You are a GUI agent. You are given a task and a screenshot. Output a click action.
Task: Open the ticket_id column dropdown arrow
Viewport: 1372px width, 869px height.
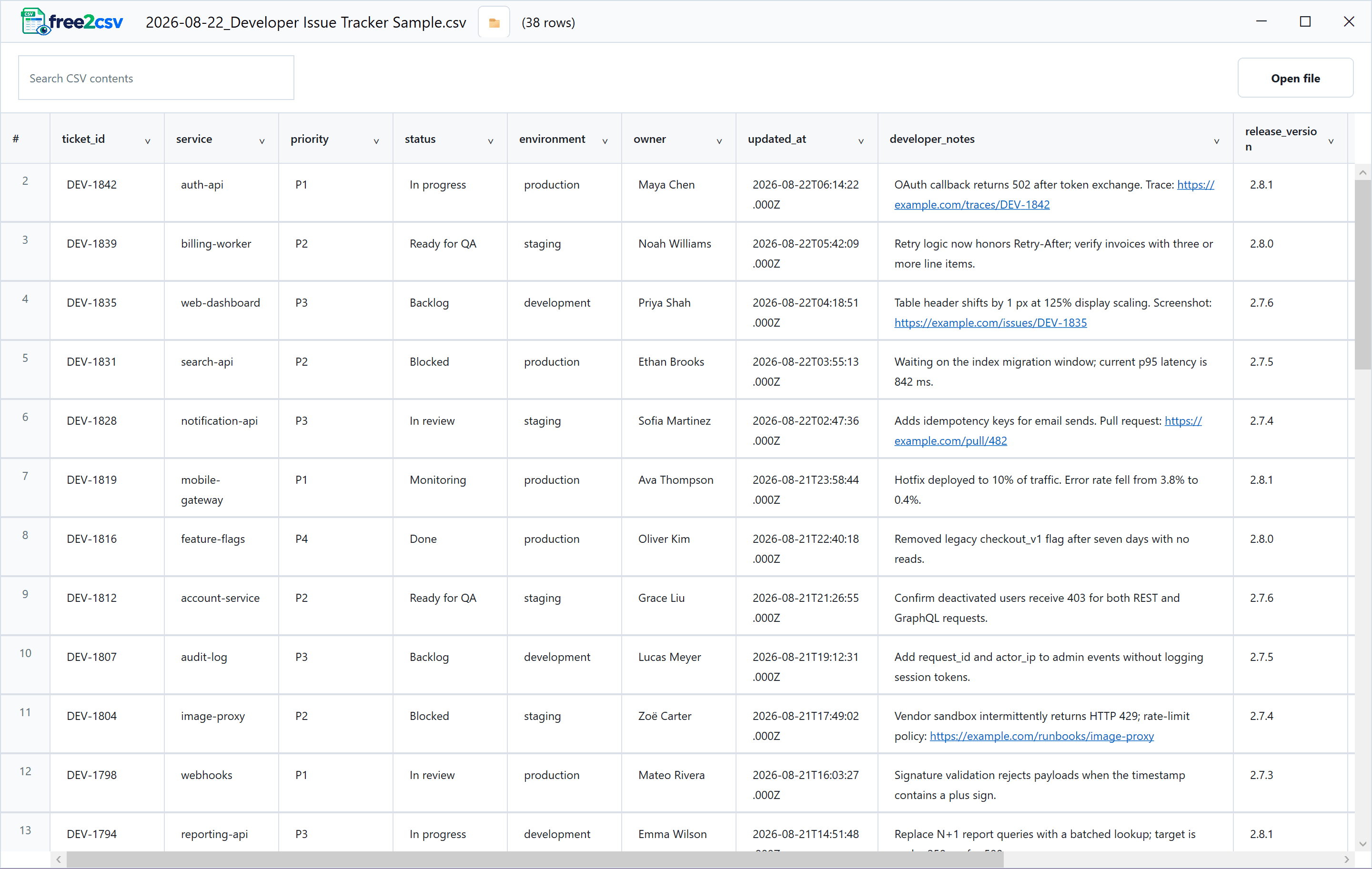coord(148,141)
